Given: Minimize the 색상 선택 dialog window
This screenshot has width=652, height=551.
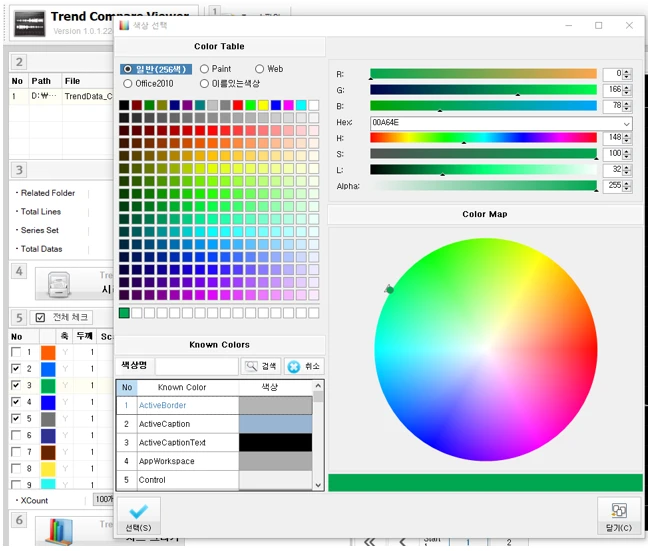Looking at the screenshot, I should tap(568, 26).
